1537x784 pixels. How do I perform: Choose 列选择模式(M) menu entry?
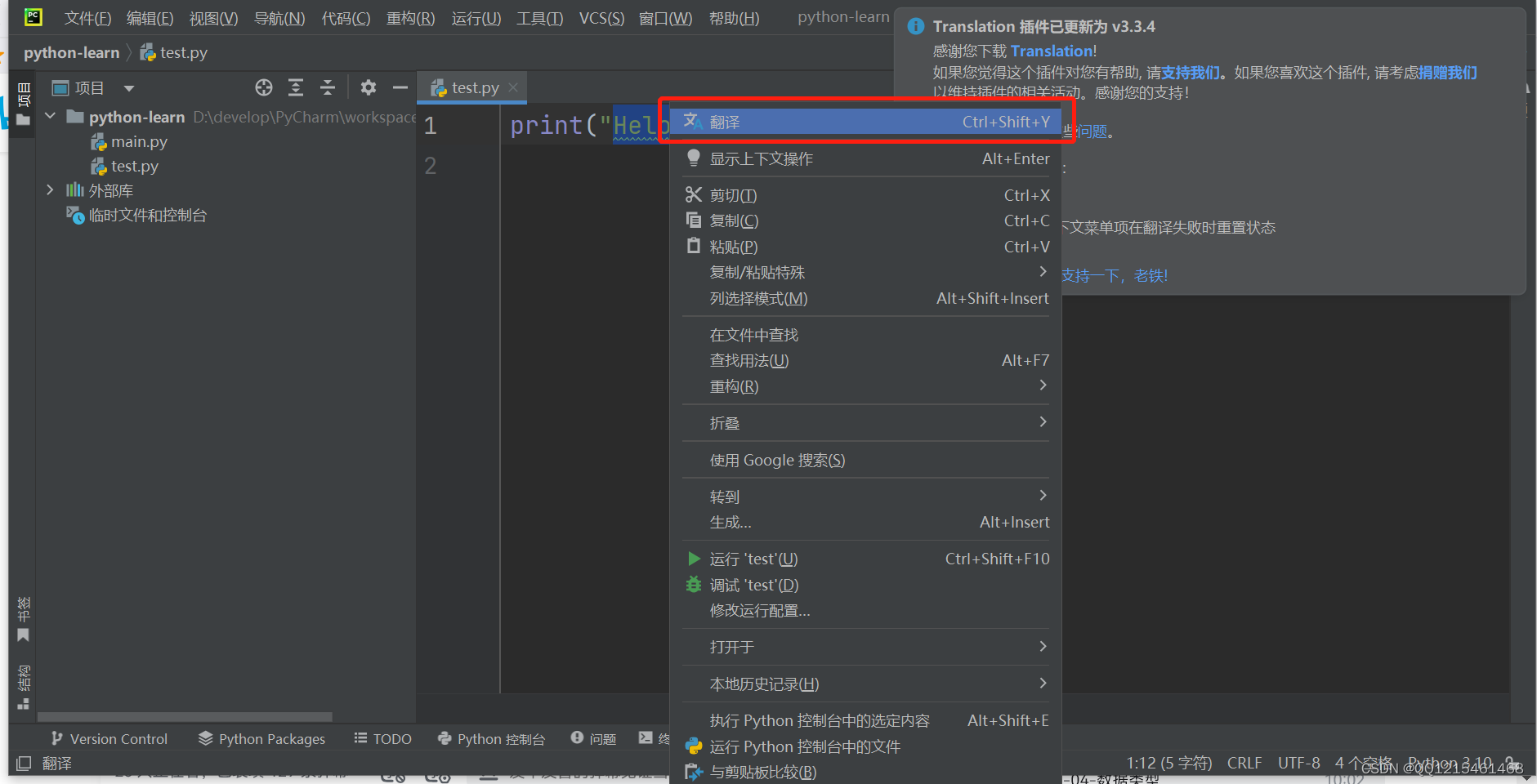click(x=865, y=298)
